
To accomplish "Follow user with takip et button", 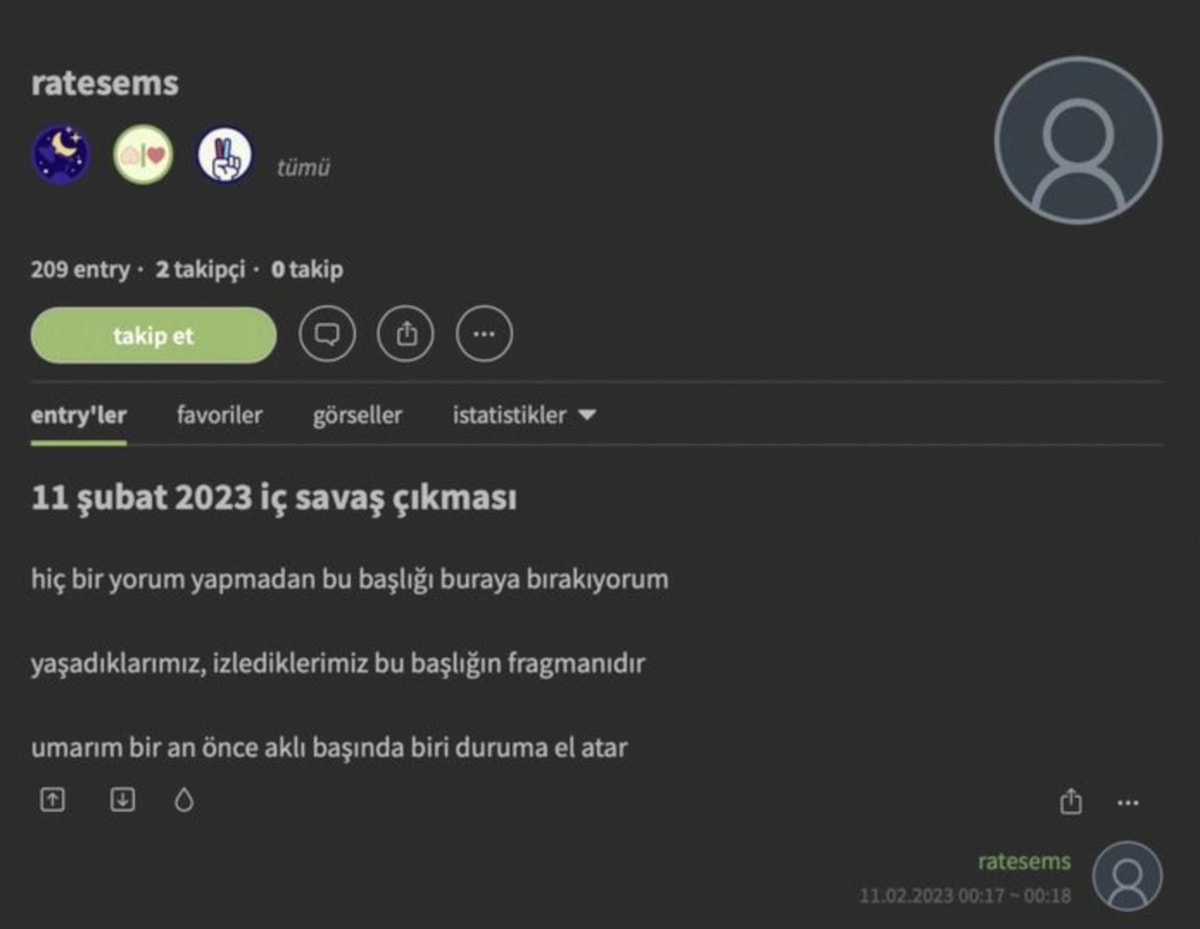I will 154,336.
